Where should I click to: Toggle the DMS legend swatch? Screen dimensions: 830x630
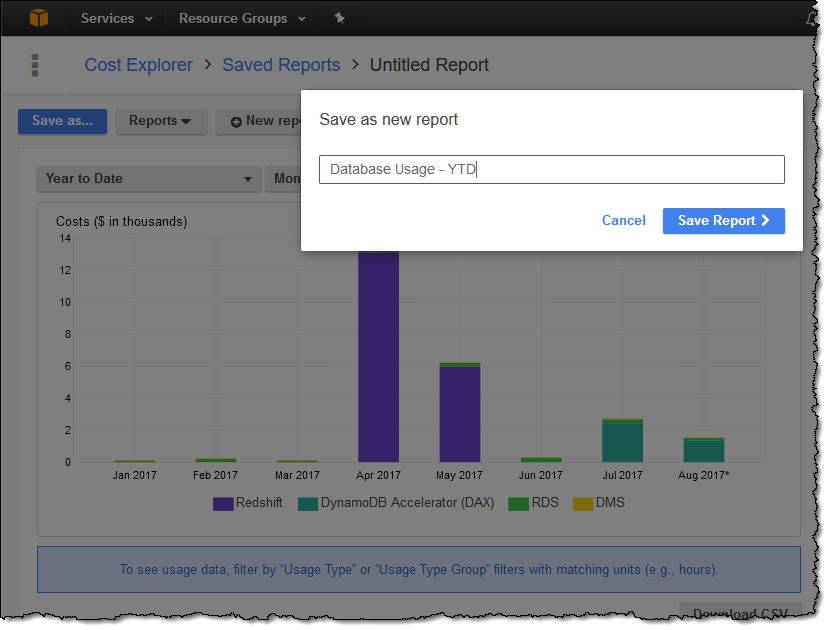click(x=582, y=503)
